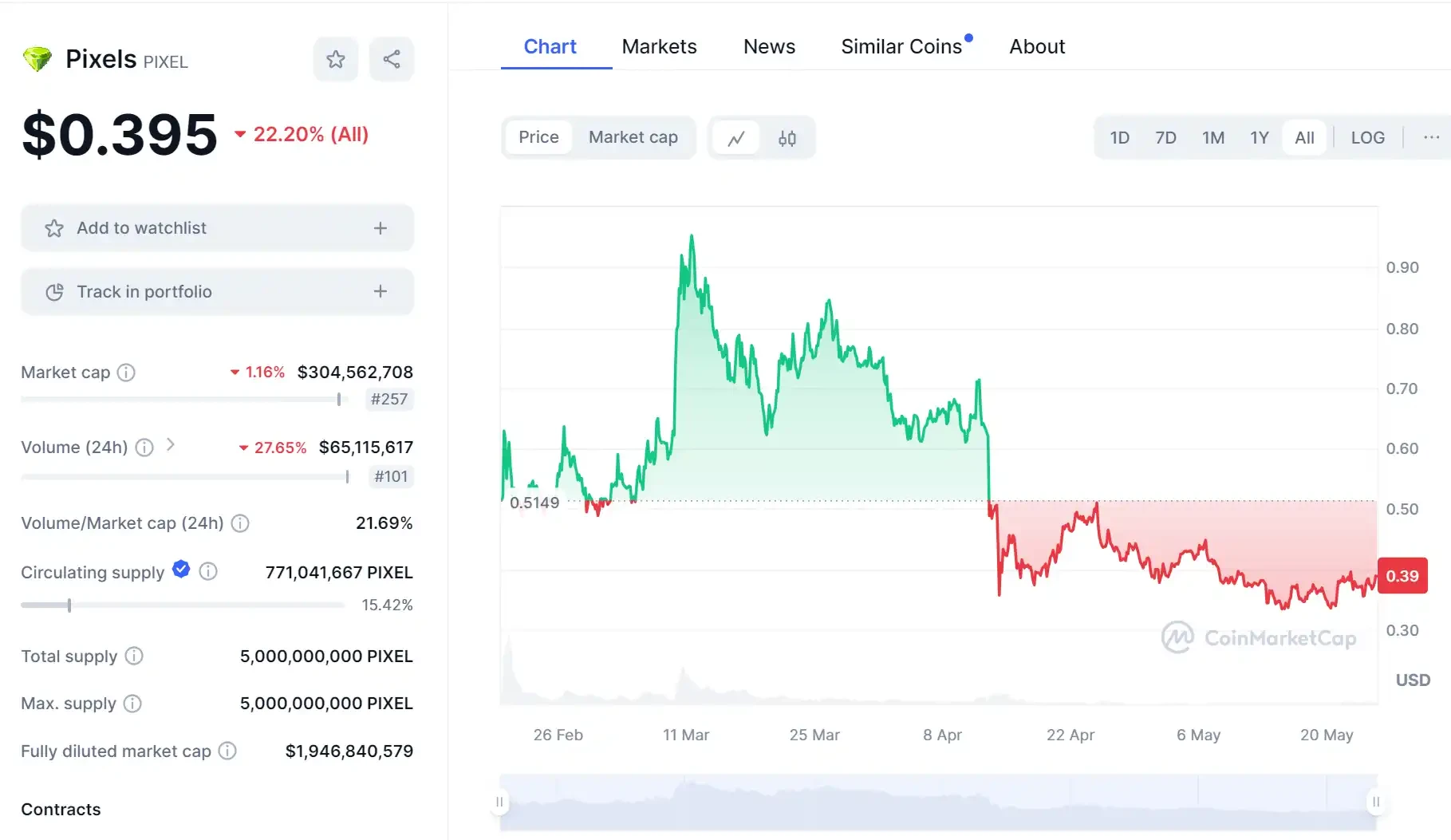1451x840 pixels.
Task: Switch chart view to Market cap
Action: (633, 137)
